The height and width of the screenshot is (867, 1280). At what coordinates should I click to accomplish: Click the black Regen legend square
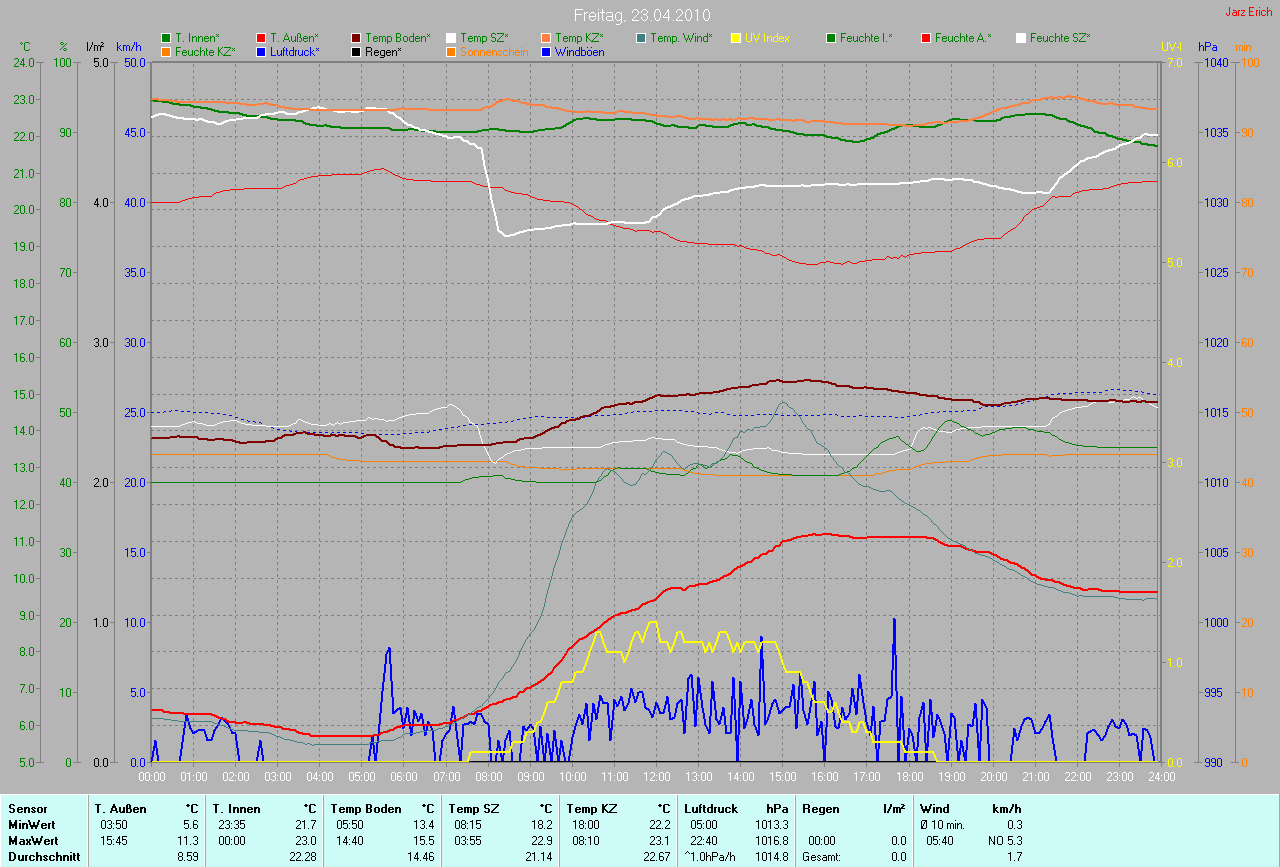(x=357, y=51)
